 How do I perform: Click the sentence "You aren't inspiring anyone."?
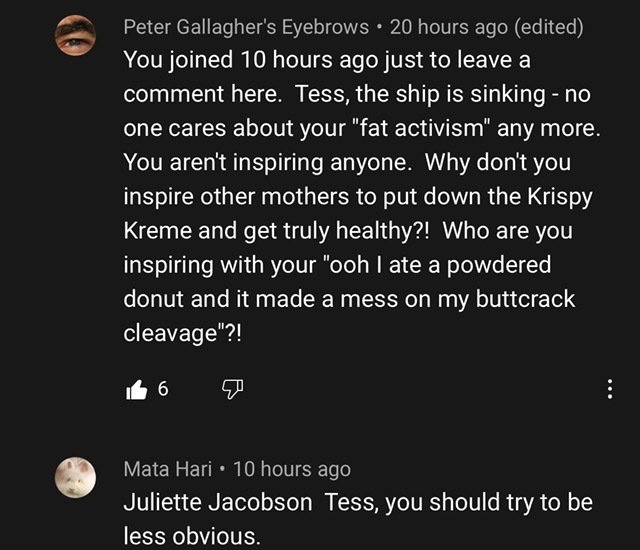pos(267,163)
